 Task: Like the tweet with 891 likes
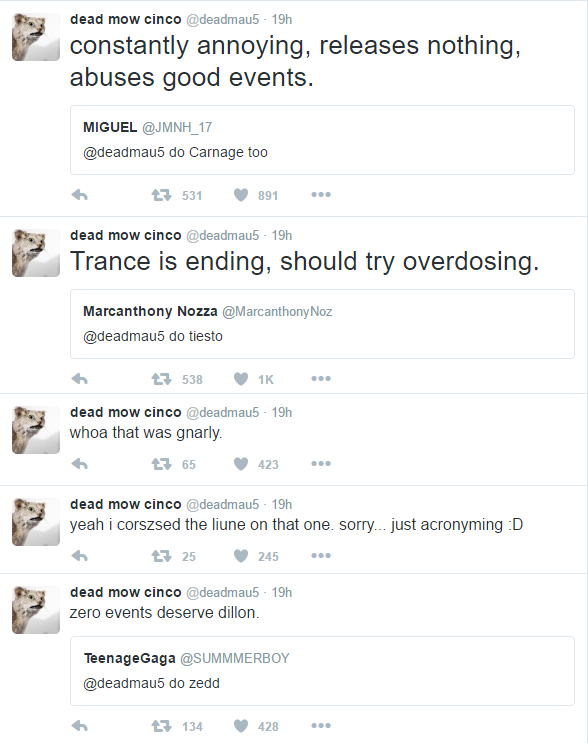pyautogui.click(x=241, y=195)
